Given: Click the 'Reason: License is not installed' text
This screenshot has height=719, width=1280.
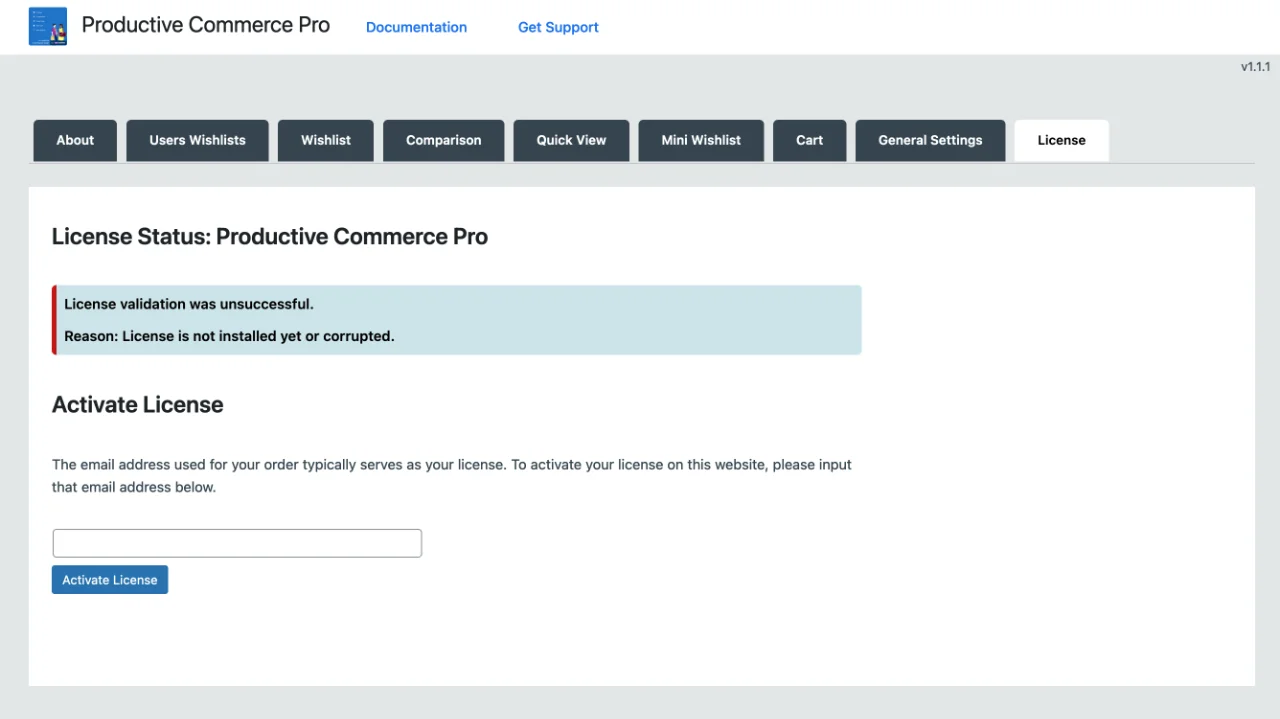Looking at the screenshot, I should (x=229, y=336).
